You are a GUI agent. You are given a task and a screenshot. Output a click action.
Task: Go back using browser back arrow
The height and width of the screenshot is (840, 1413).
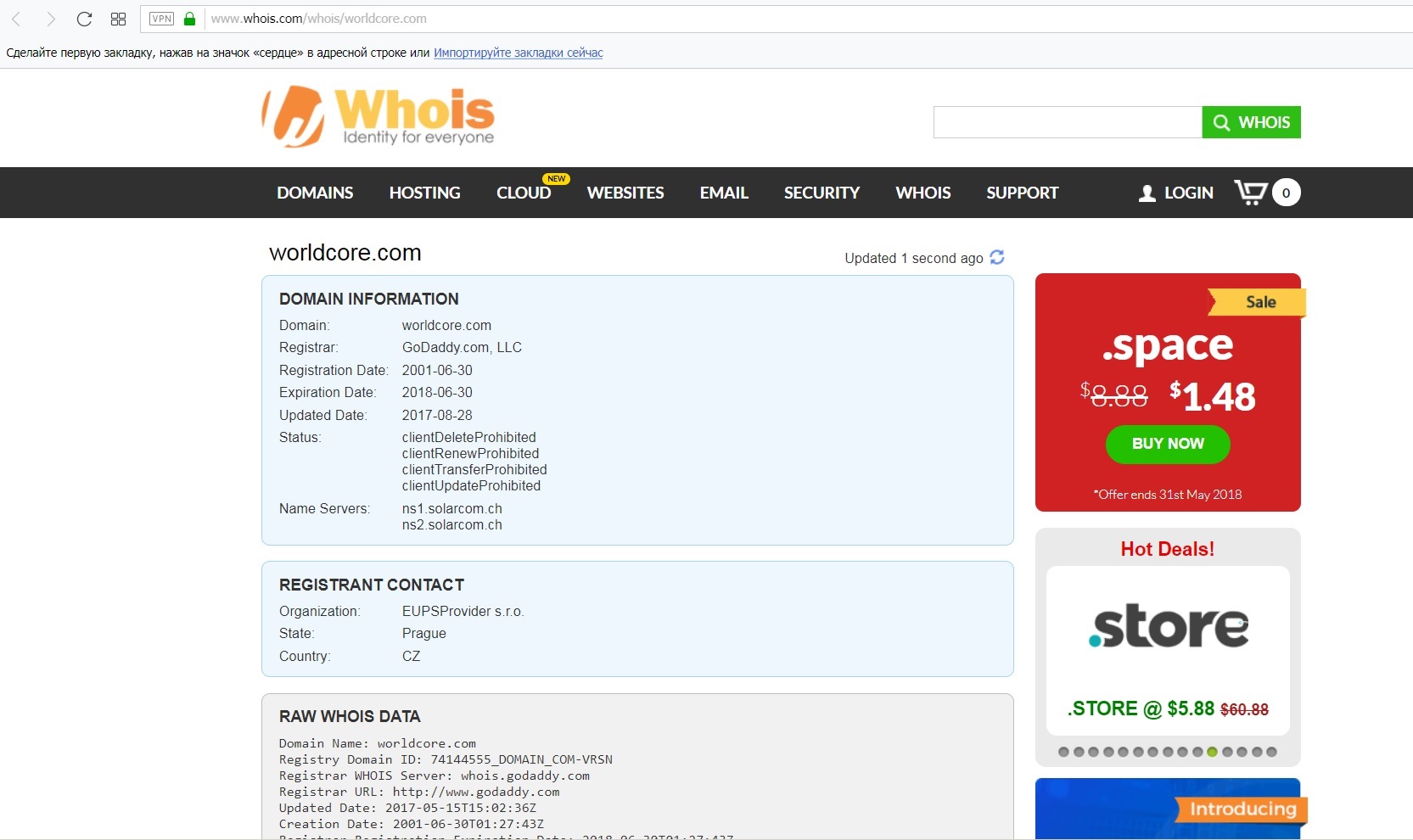click(16, 19)
